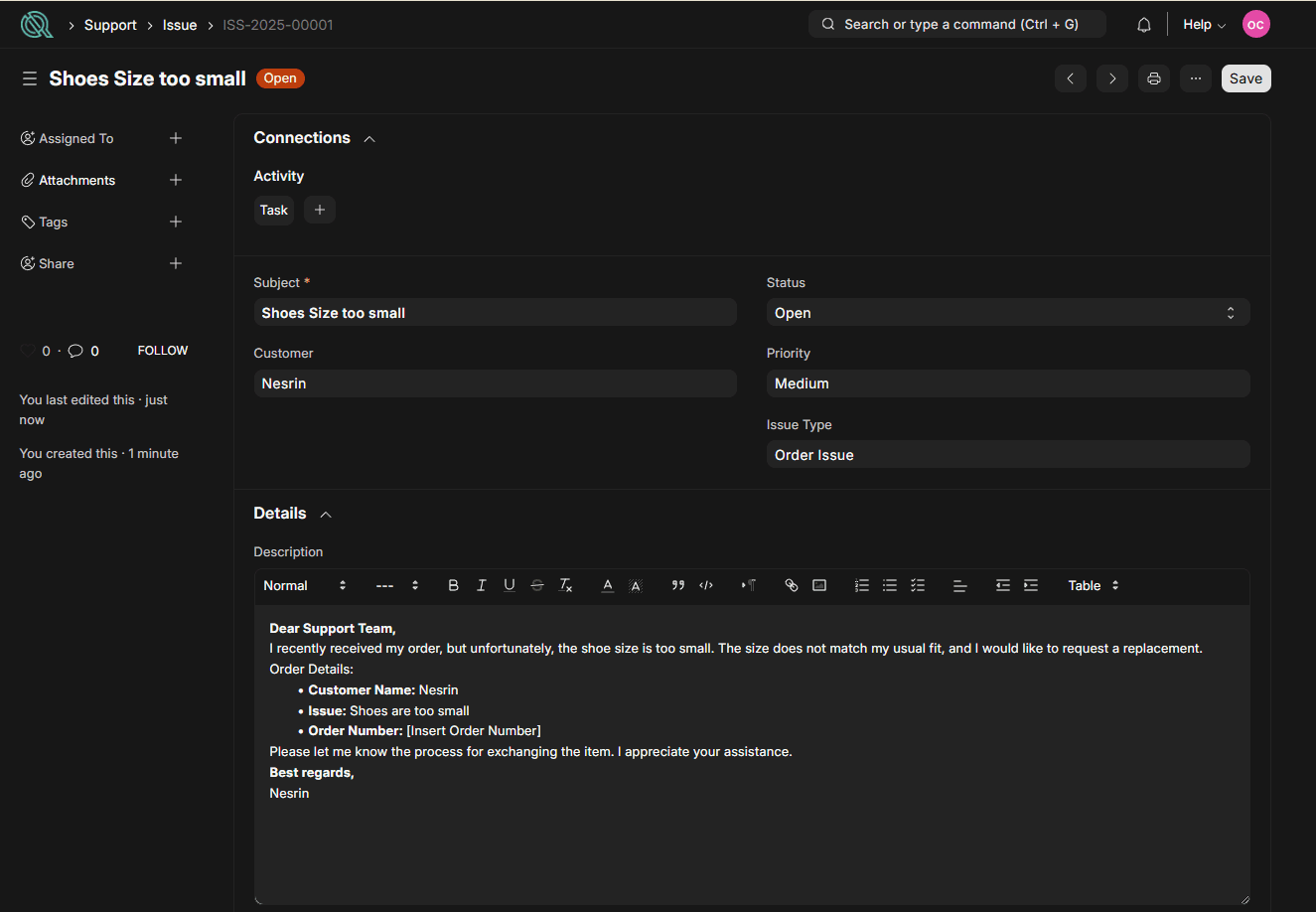Edit the Subject field

pos(495,313)
